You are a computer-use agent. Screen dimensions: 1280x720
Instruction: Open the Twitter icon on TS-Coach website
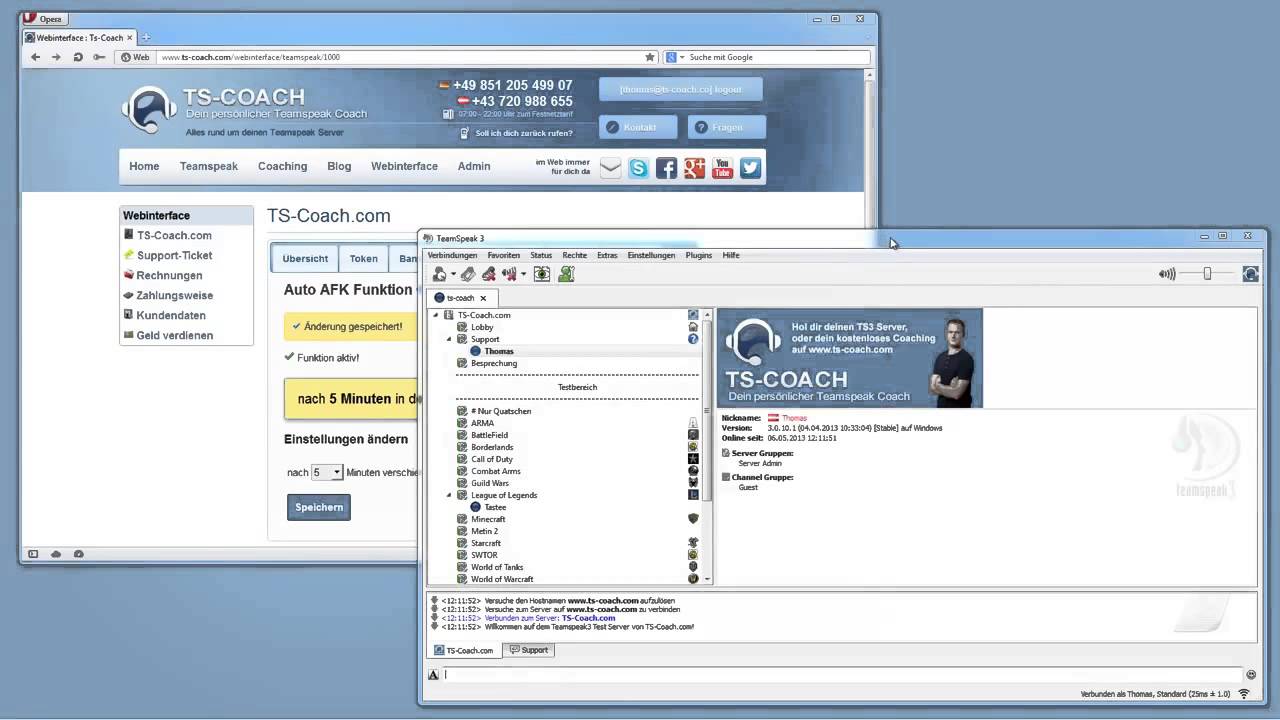point(750,168)
